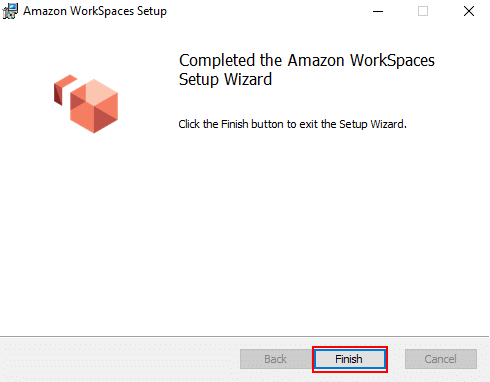The image size is (490, 382).
Task: Click the dotted footer area left of Back
Action: [x=120, y=359]
